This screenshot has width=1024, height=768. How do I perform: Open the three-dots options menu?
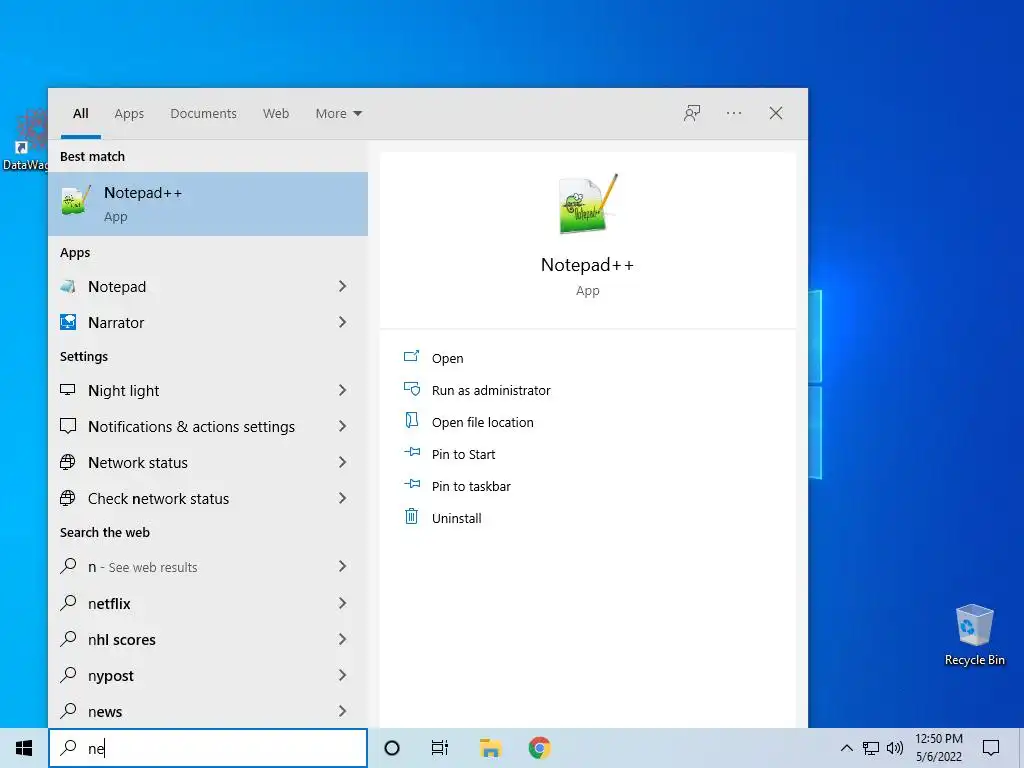pyautogui.click(x=734, y=113)
